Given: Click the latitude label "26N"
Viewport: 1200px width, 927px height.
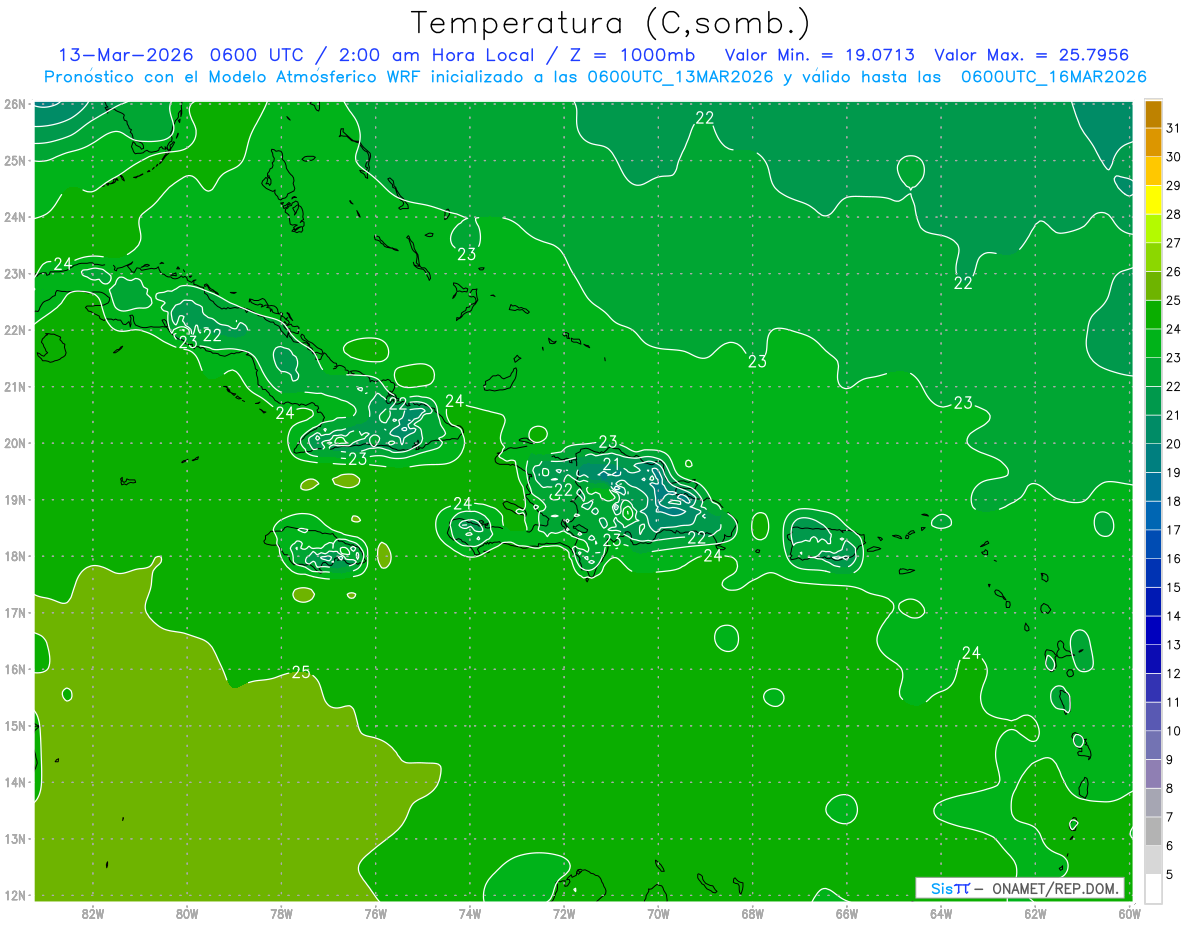Looking at the screenshot, I should point(15,104).
